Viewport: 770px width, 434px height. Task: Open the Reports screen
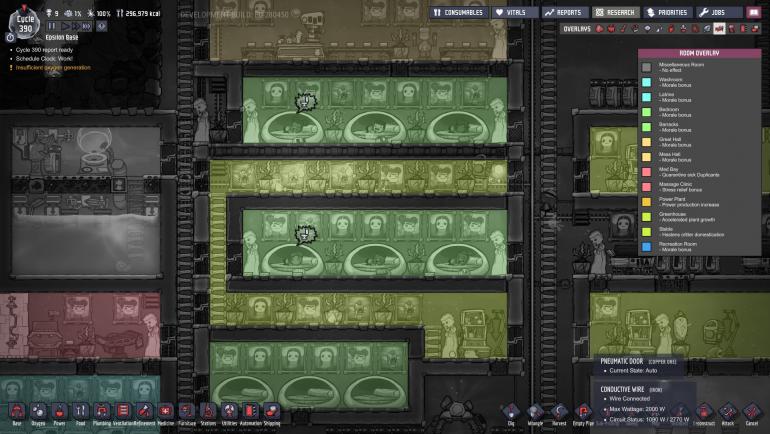(564, 12)
